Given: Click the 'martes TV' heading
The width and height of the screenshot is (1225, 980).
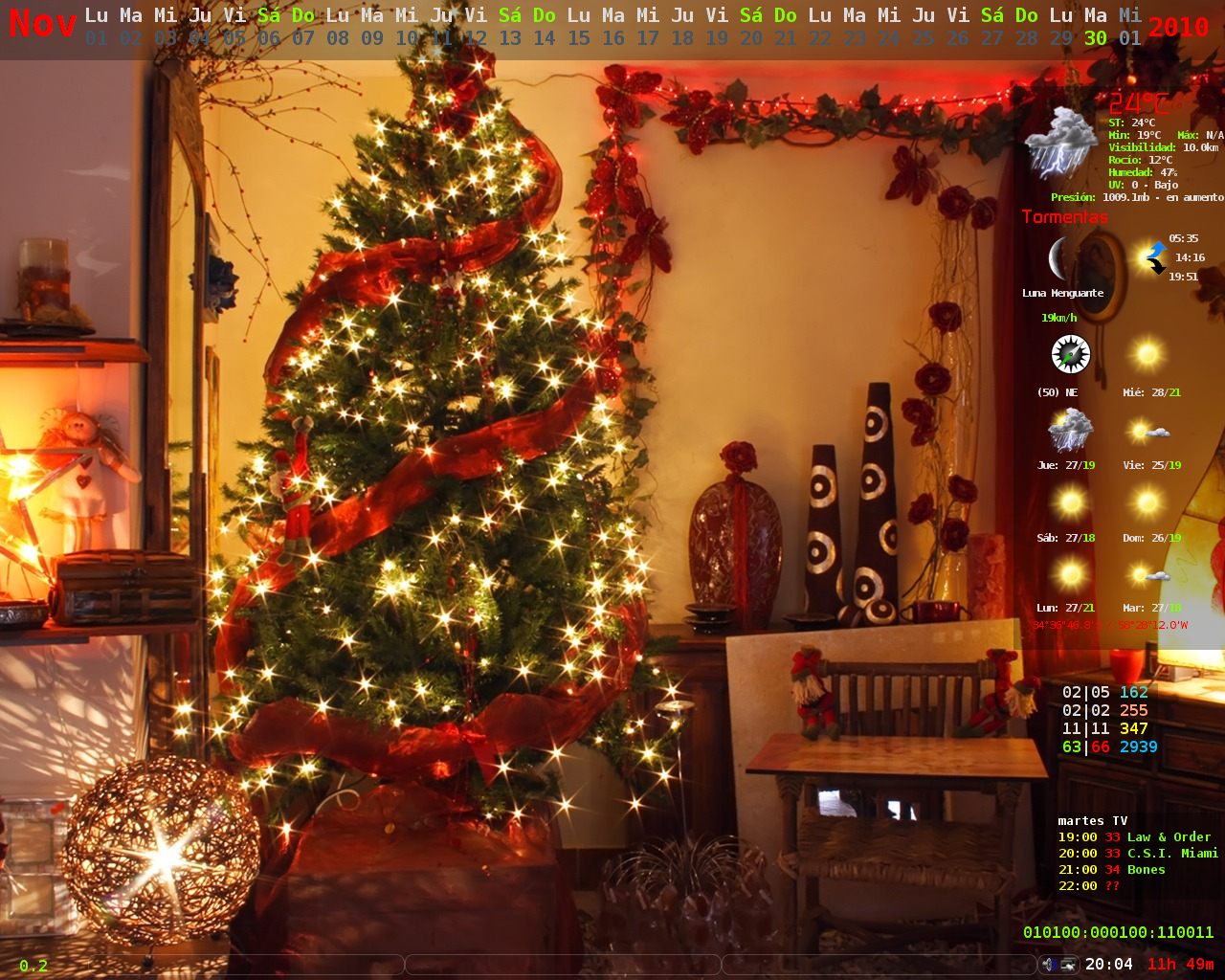Looking at the screenshot, I should [1093, 820].
